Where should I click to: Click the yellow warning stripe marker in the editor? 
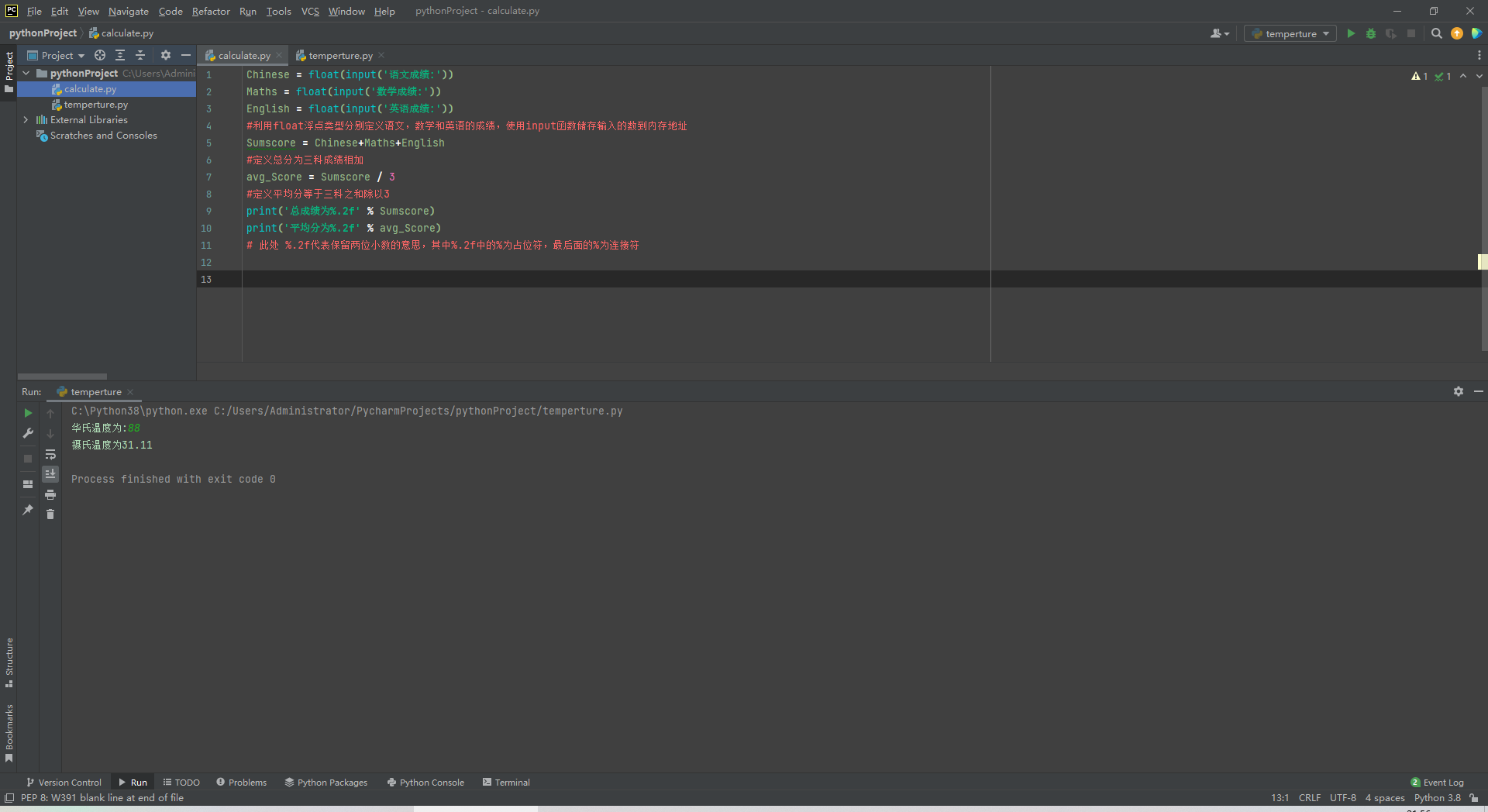[x=1482, y=262]
